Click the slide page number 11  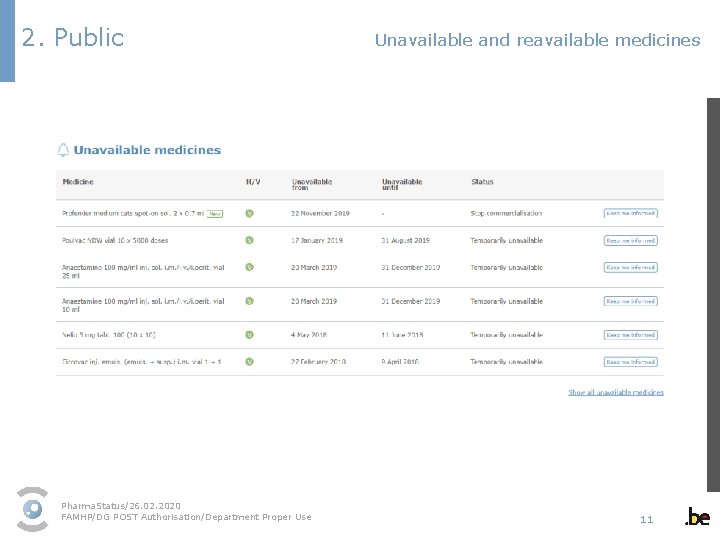click(x=647, y=519)
